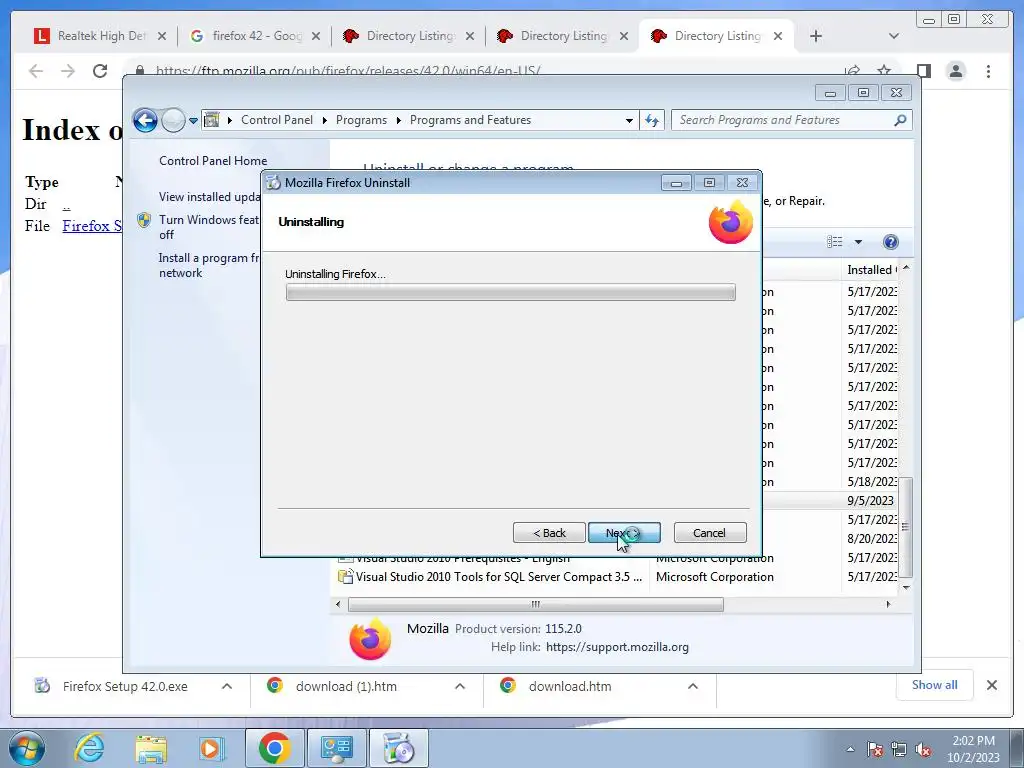This screenshot has width=1024, height=768.
Task: Click Programs breadcrumb segment
Action: pyautogui.click(x=361, y=120)
